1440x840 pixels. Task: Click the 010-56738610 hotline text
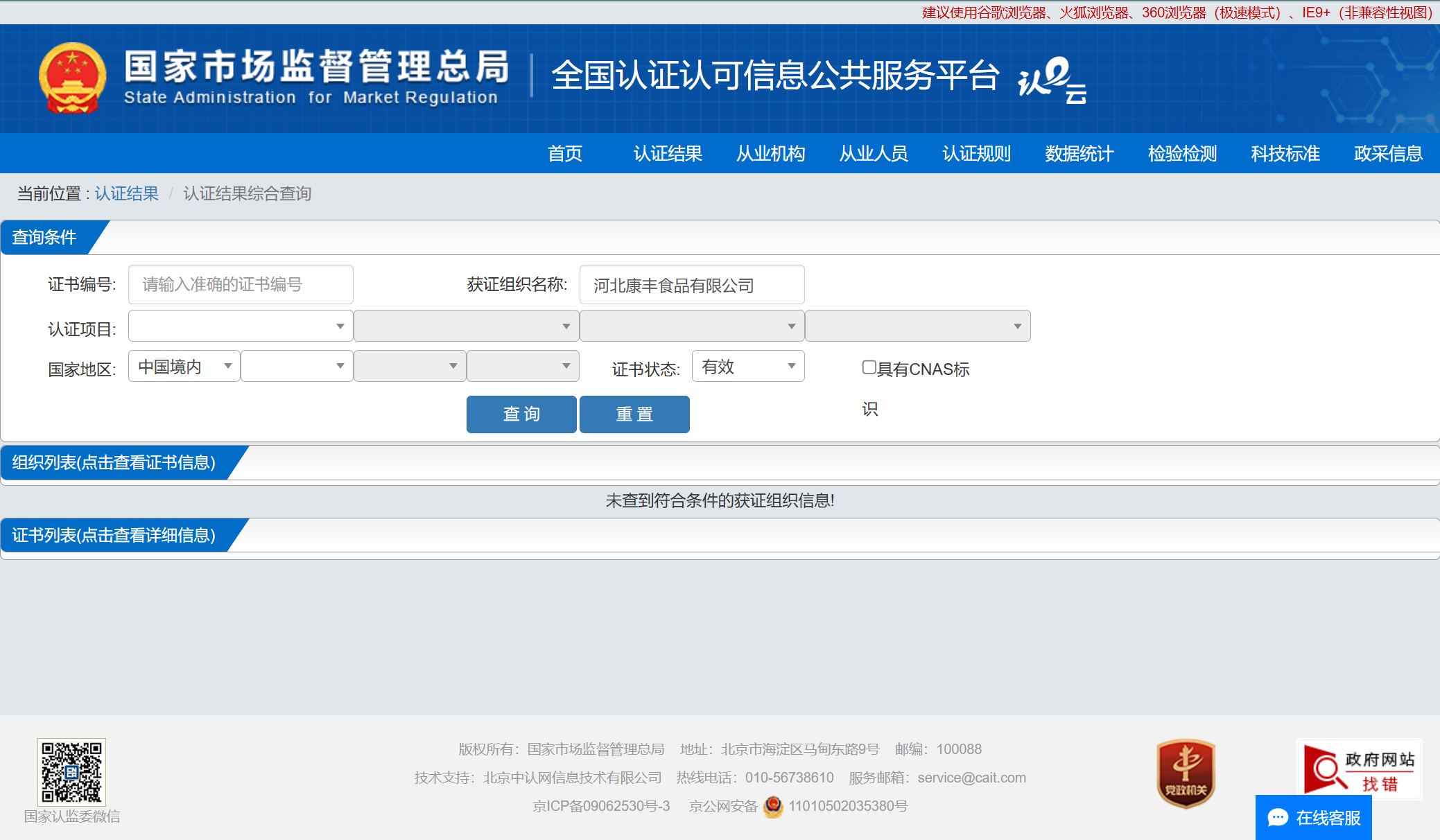[x=790, y=778]
